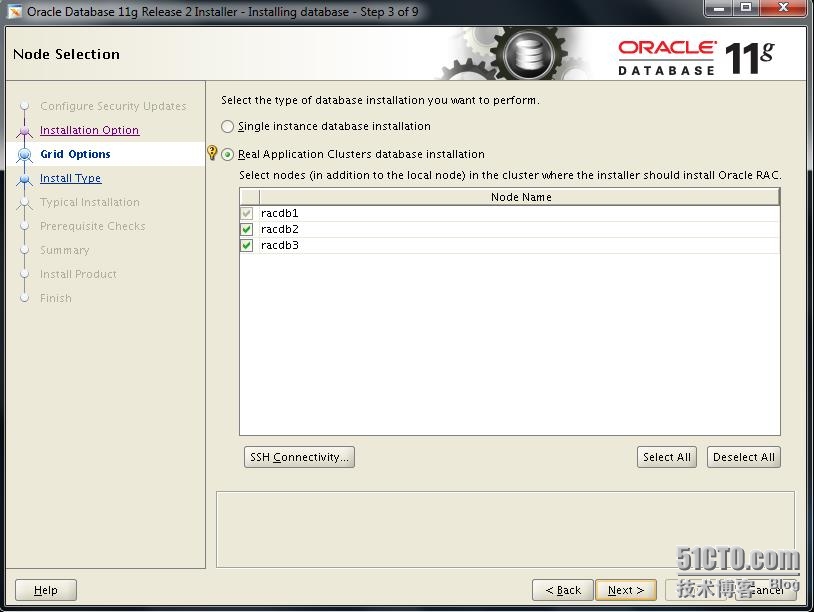Image resolution: width=814 pixels, height=612 pixels.
Task: Maximize the Oracle installer window
Action: coord(746,8)
